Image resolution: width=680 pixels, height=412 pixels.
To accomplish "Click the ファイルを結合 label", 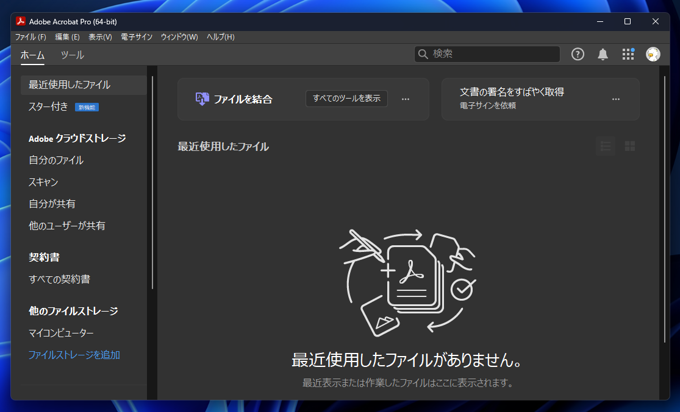I will (x=243, y=99).
